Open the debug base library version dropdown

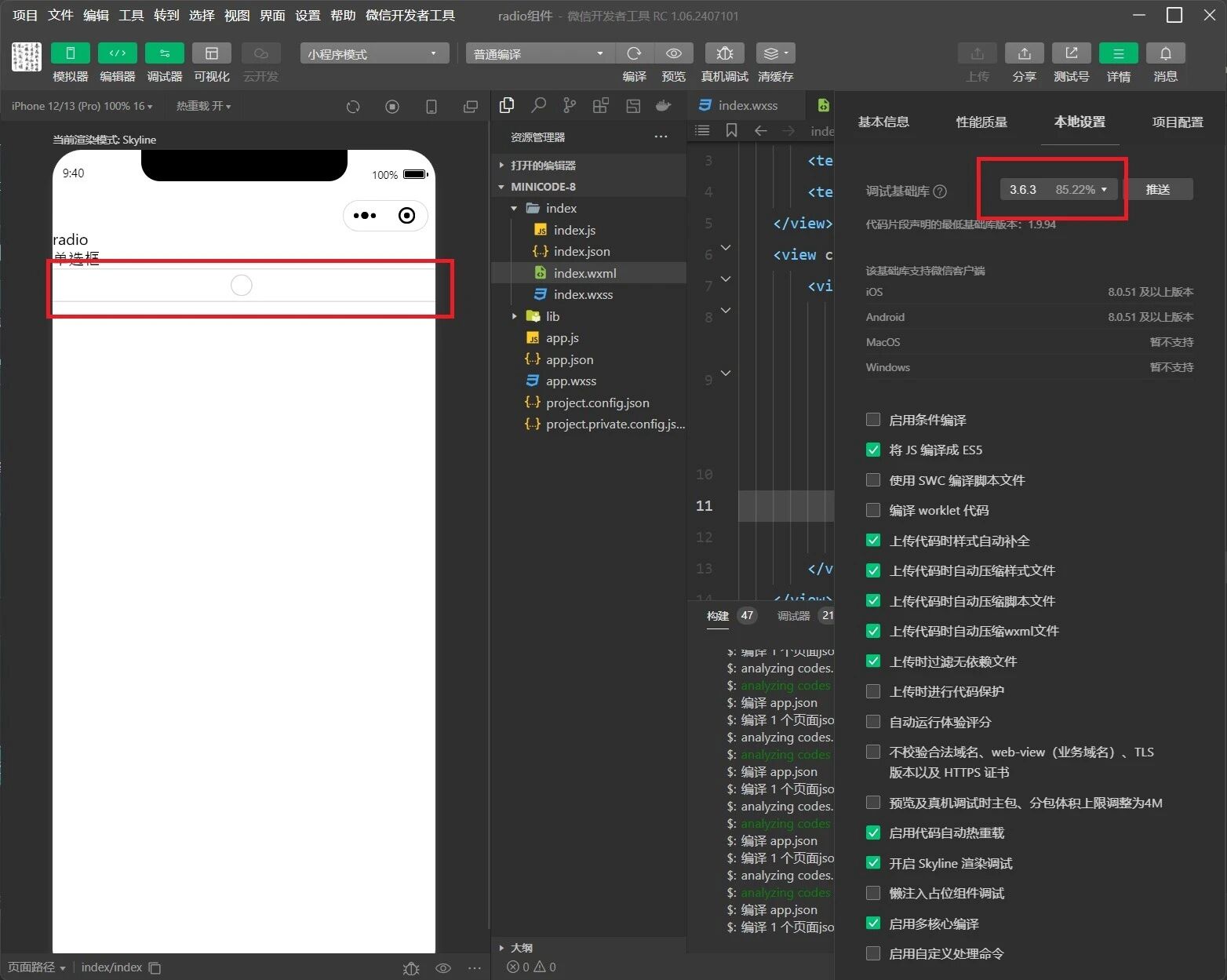coord(1058,189)
